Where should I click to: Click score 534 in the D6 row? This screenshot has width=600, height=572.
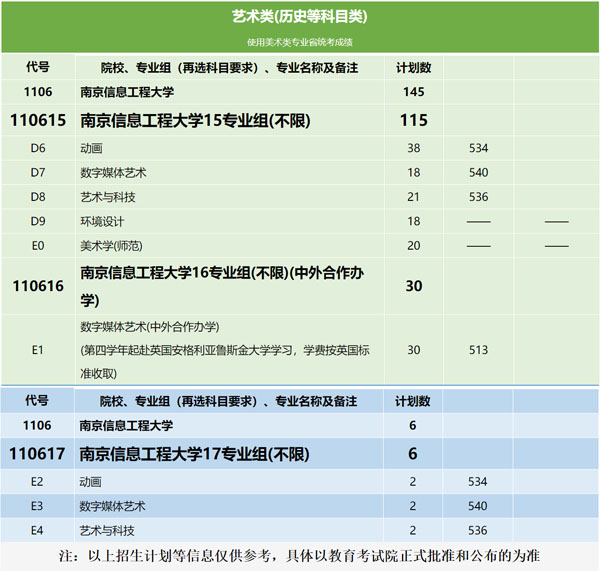pos(479,148)
